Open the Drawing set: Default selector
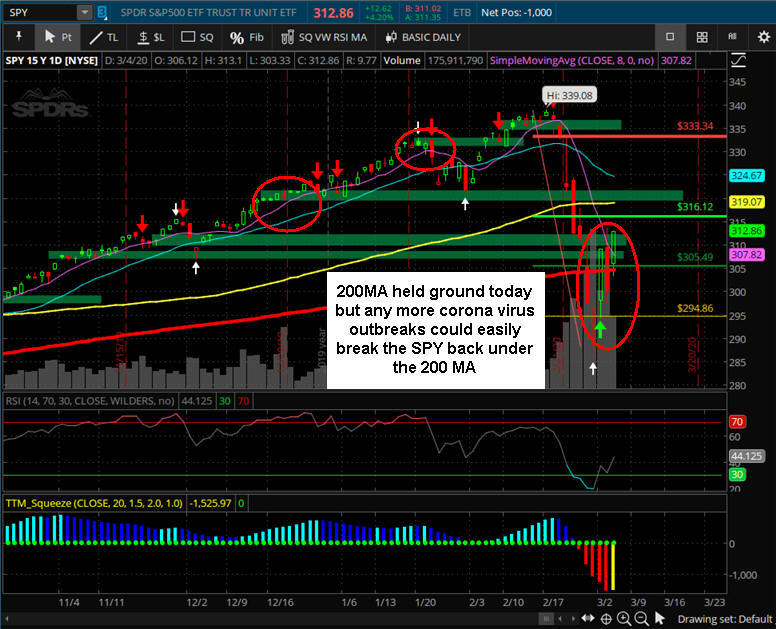 [x=725, y=619]
